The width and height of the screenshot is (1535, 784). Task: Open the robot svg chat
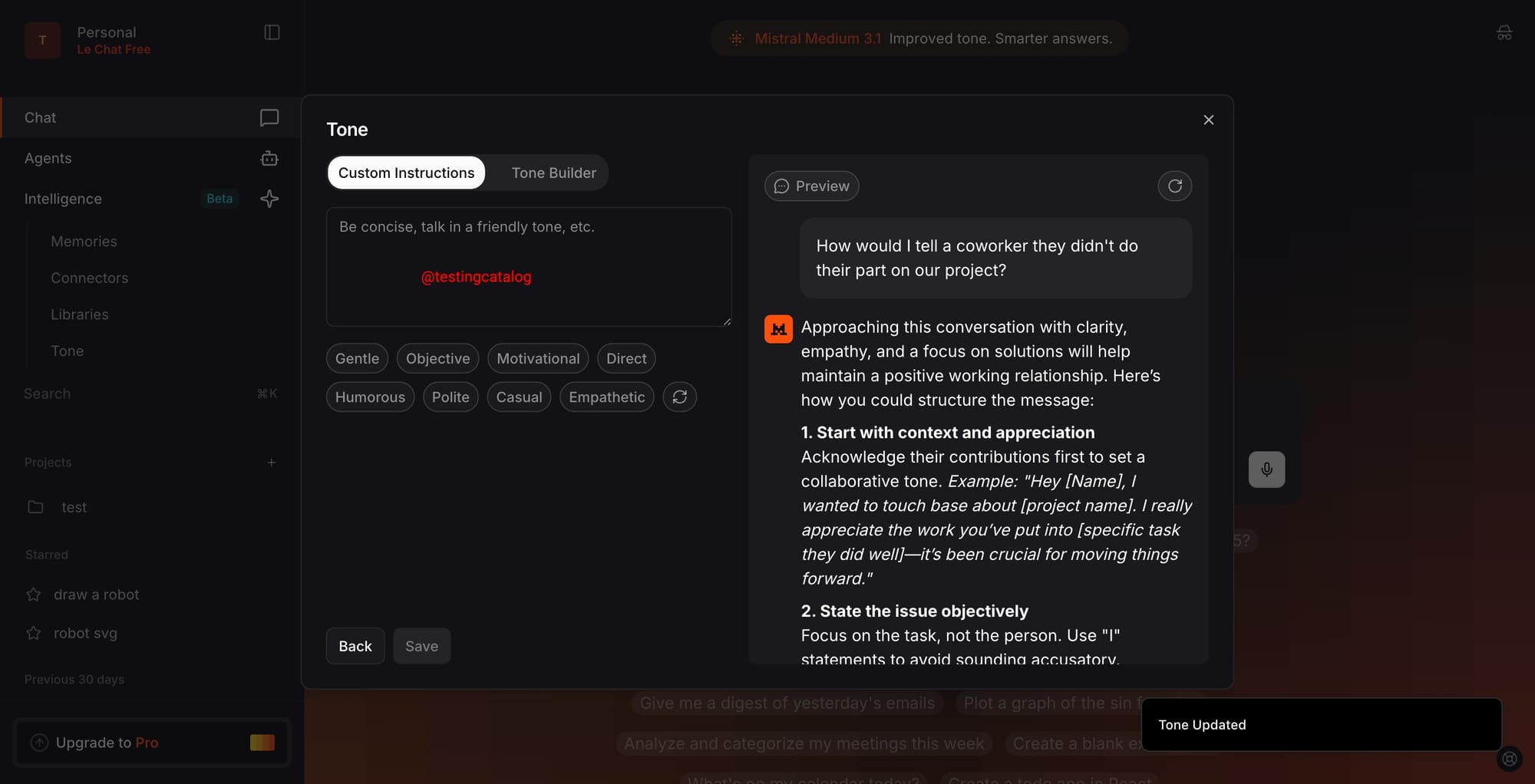[85, 633]
